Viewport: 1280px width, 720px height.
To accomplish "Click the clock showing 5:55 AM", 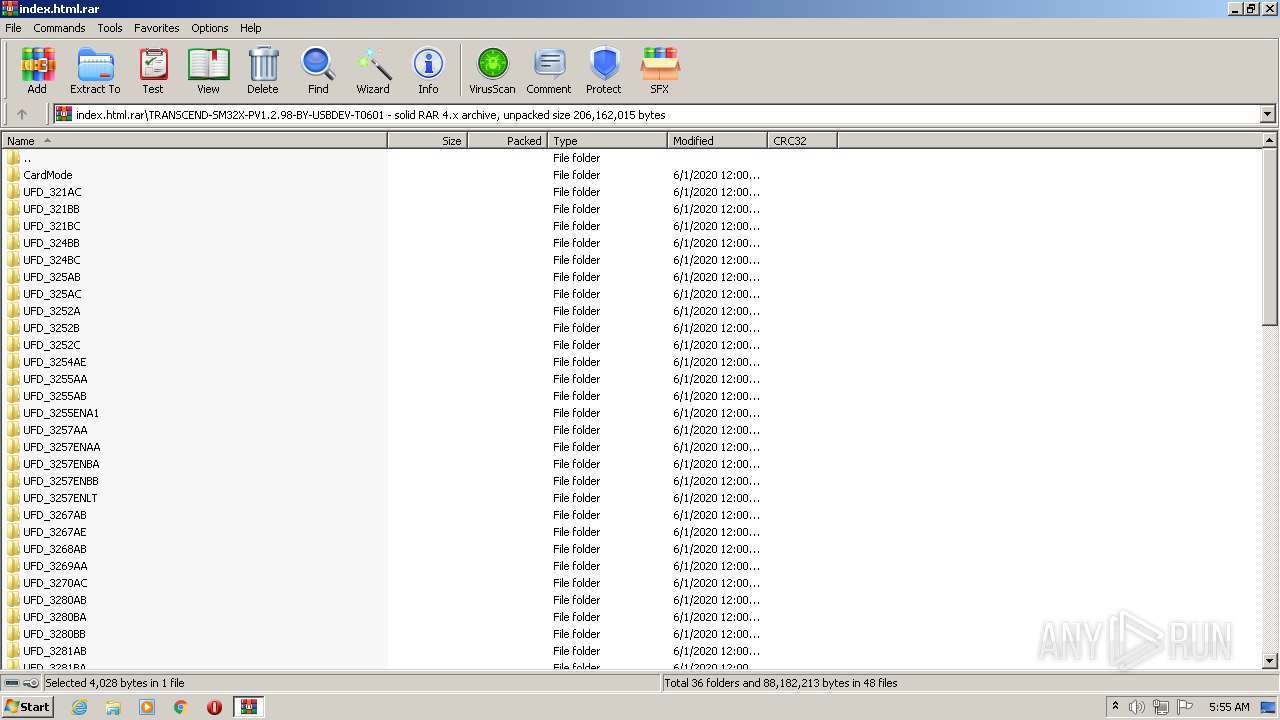I will 1229,707.
